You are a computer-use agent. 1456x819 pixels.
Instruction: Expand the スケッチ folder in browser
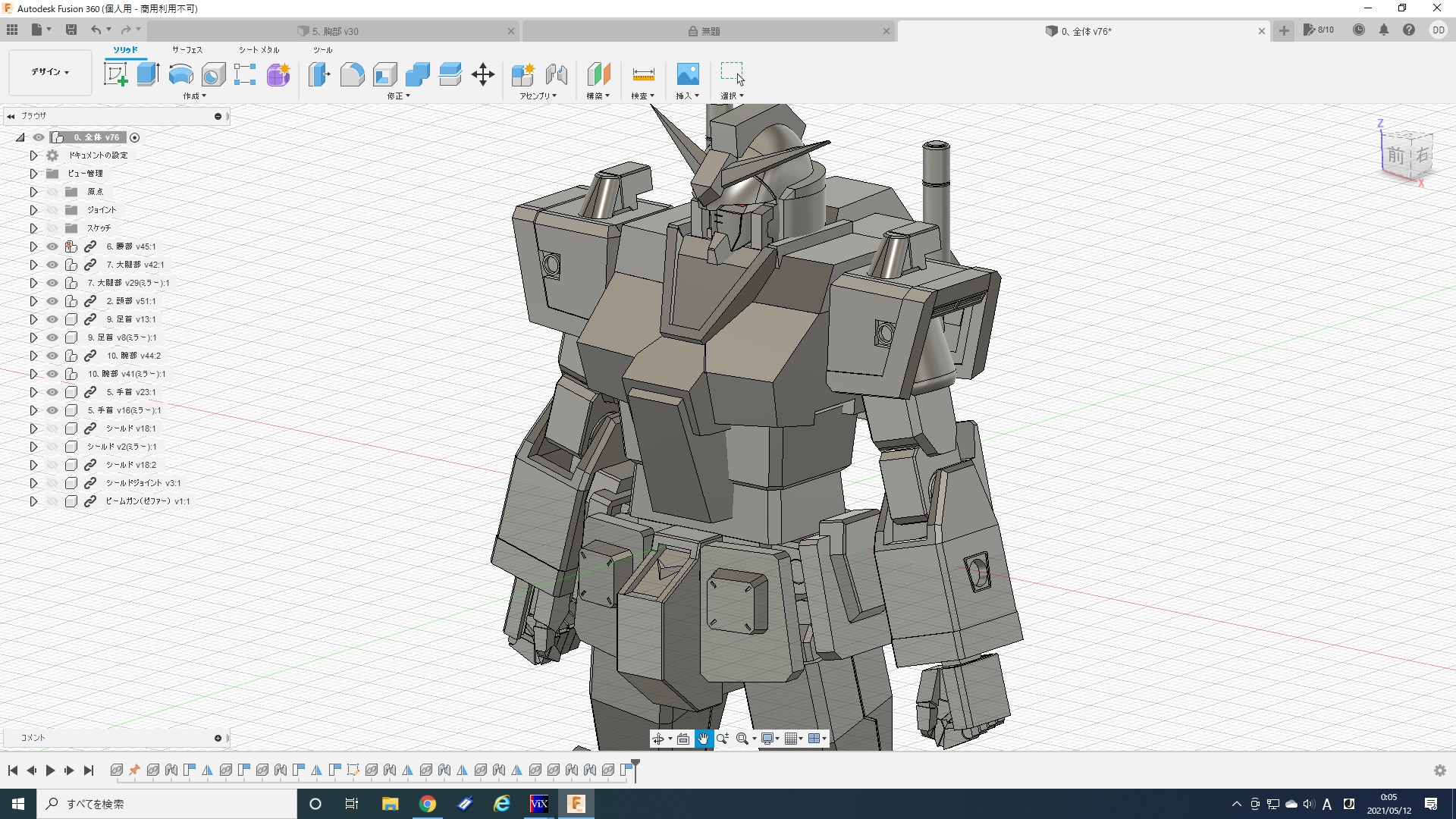[x=33, y=228]
